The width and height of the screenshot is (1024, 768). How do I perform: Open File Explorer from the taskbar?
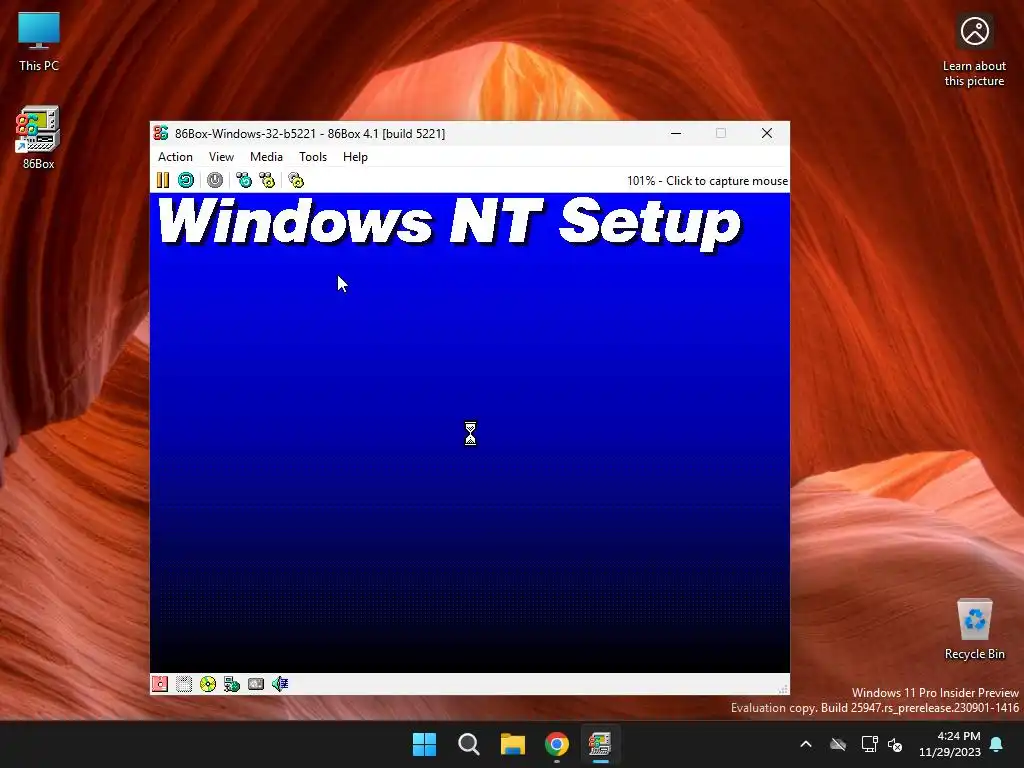(513, 744)
